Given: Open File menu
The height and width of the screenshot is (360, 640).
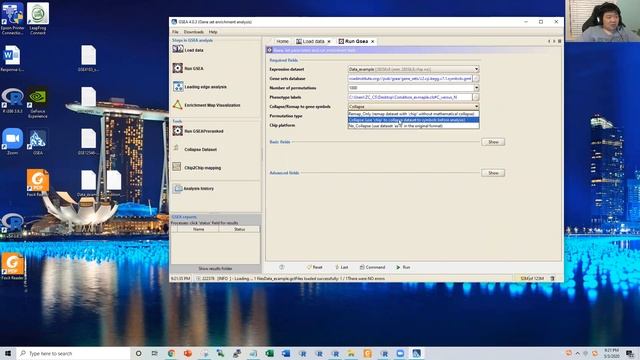Looking at the screenshot, I should click(175, 32).
